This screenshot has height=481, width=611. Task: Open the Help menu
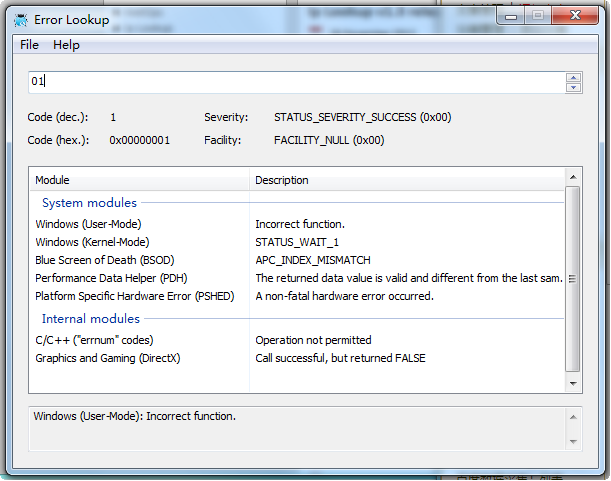point(66,45)
